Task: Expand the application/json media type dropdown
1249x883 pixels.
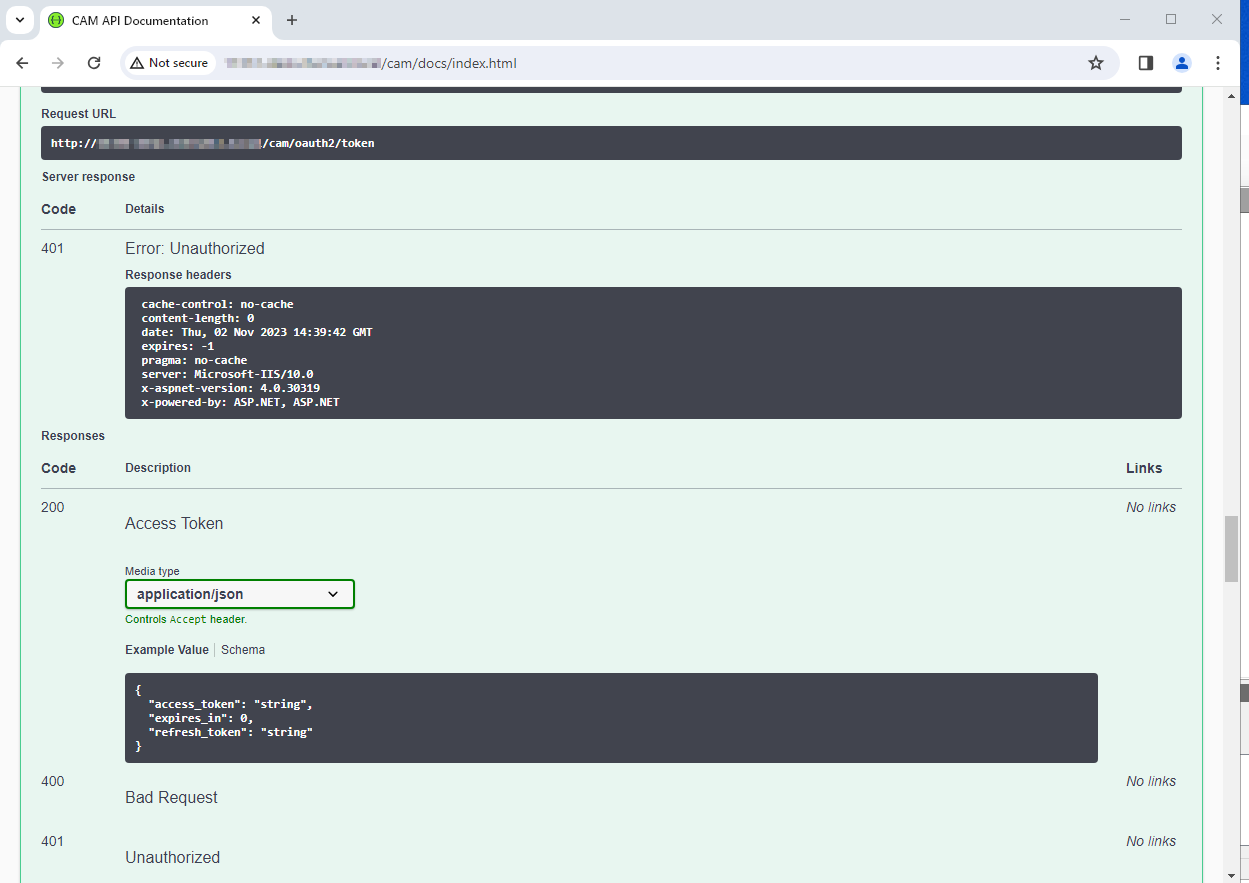Action: click(239, 594)
